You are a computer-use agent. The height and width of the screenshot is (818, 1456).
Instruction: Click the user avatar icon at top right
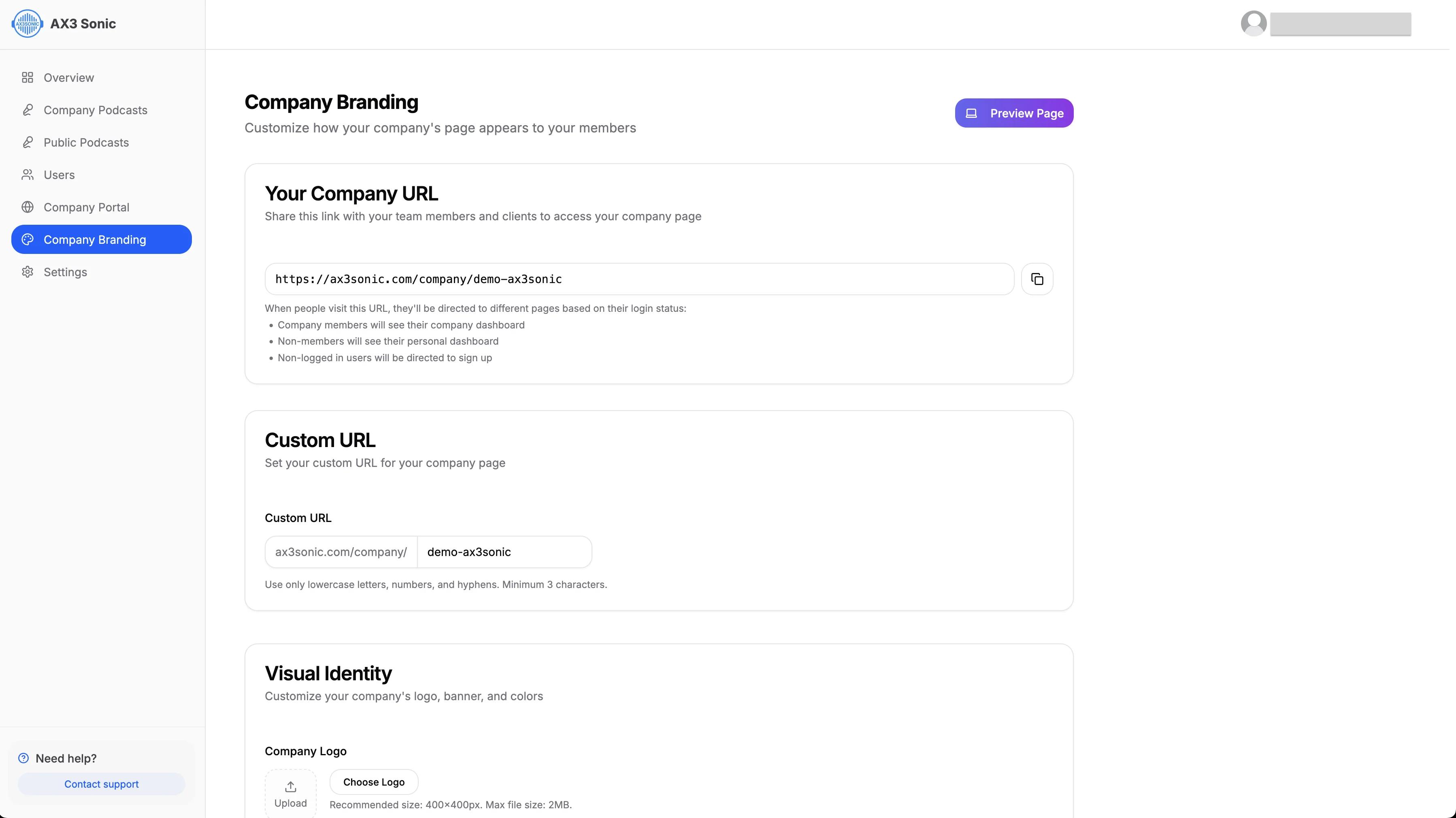[x=1253, y=24]
